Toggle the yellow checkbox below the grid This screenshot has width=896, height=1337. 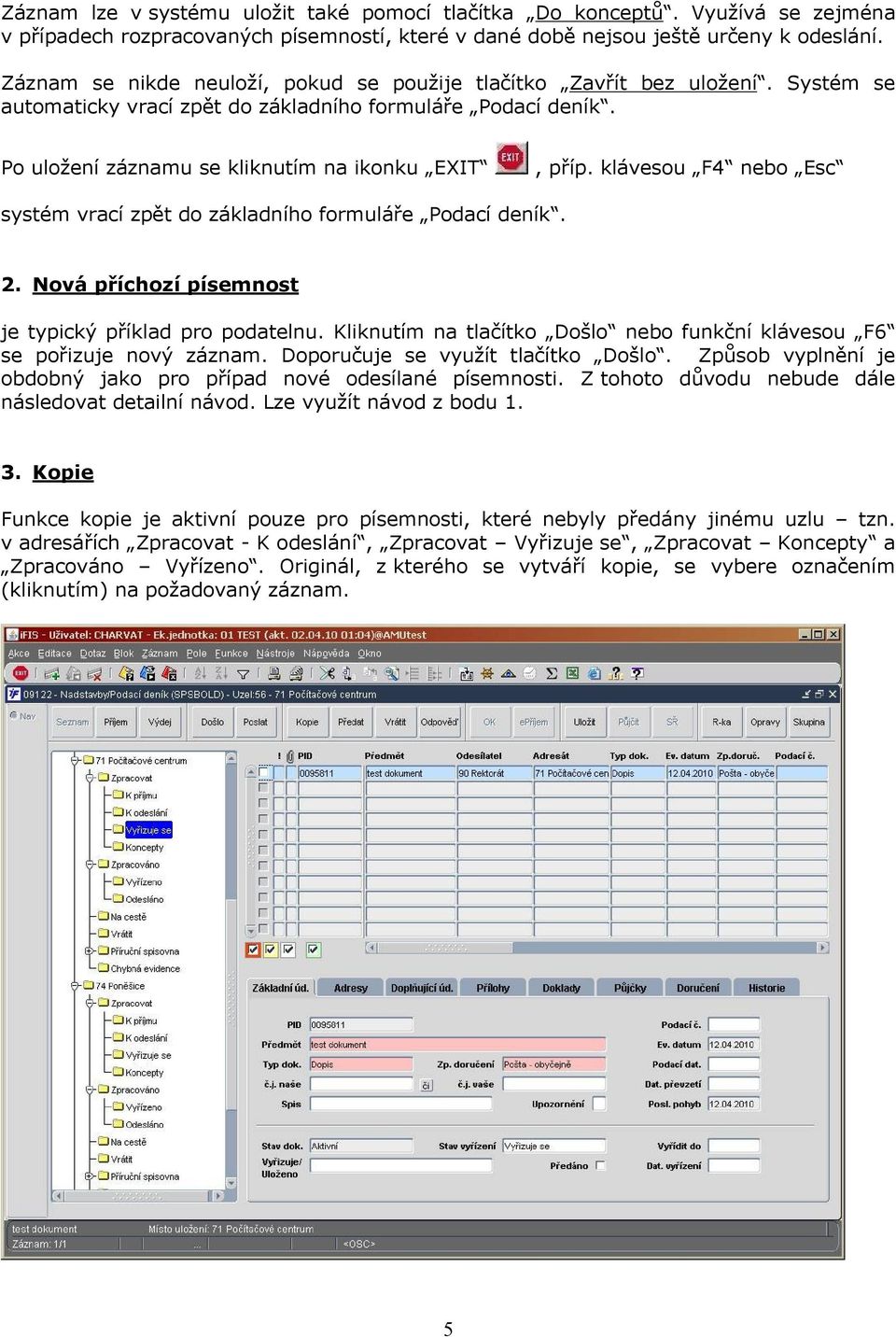(x=271, y=950)
